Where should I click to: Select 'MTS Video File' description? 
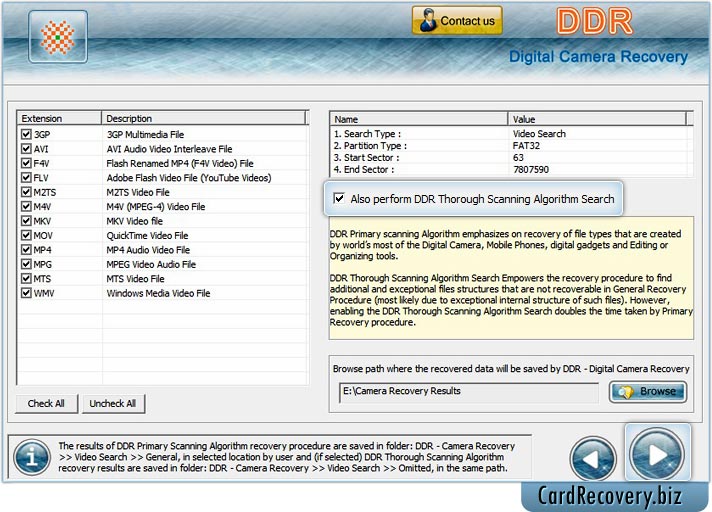pos(135,279)
